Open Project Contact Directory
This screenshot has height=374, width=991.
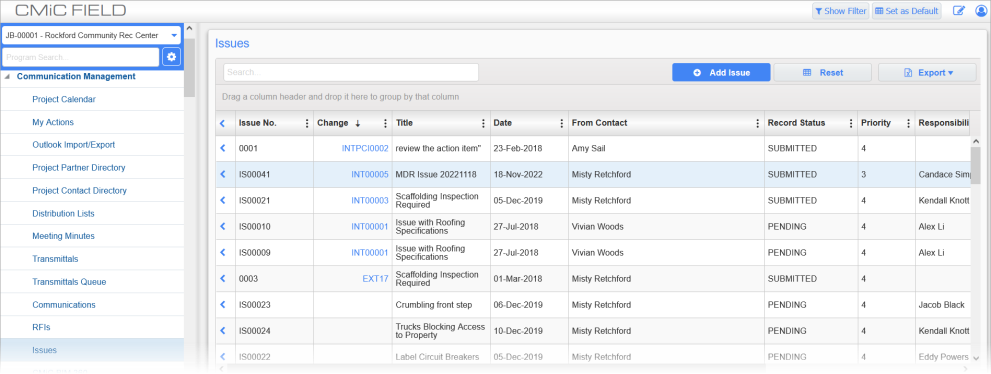(80, 190)
